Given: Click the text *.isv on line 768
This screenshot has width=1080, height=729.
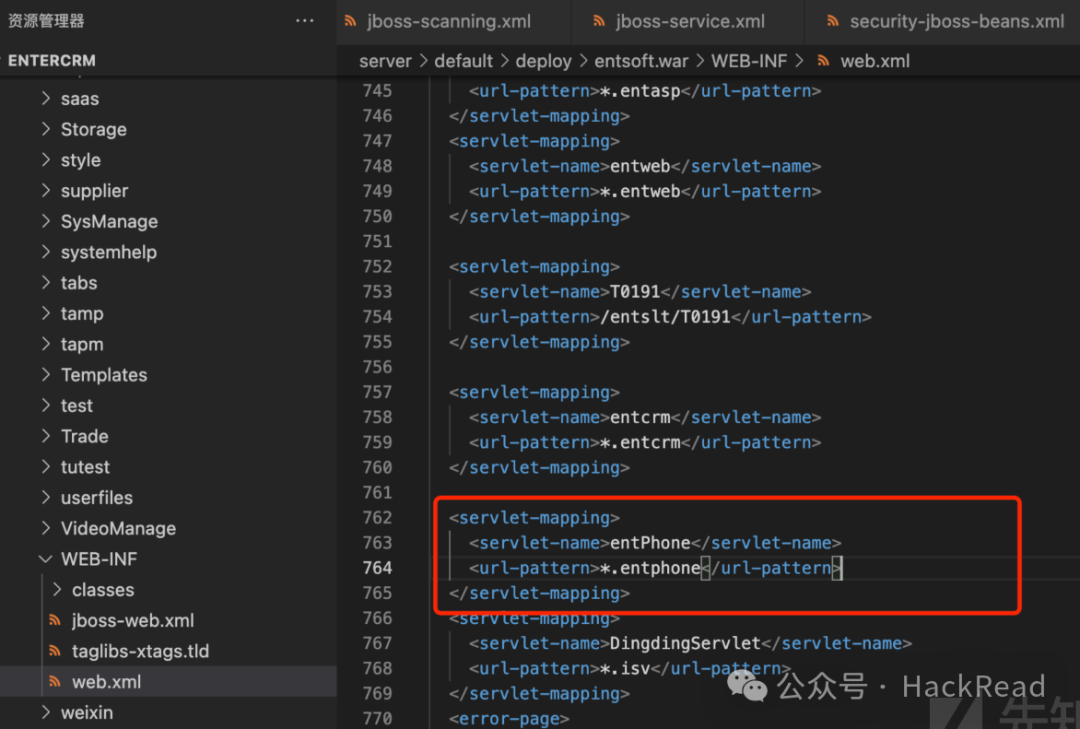Looking at the screenshot, I should point(625,668).
